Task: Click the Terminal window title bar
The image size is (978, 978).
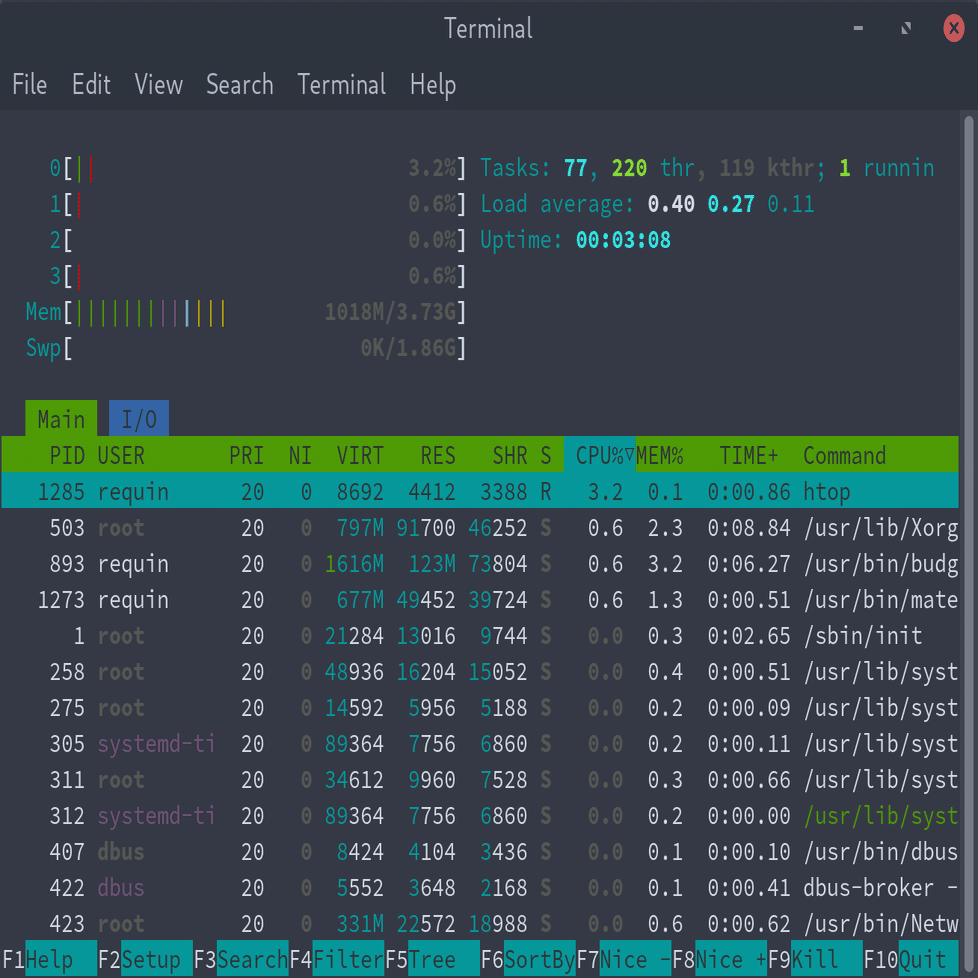Action: (488, 28)
